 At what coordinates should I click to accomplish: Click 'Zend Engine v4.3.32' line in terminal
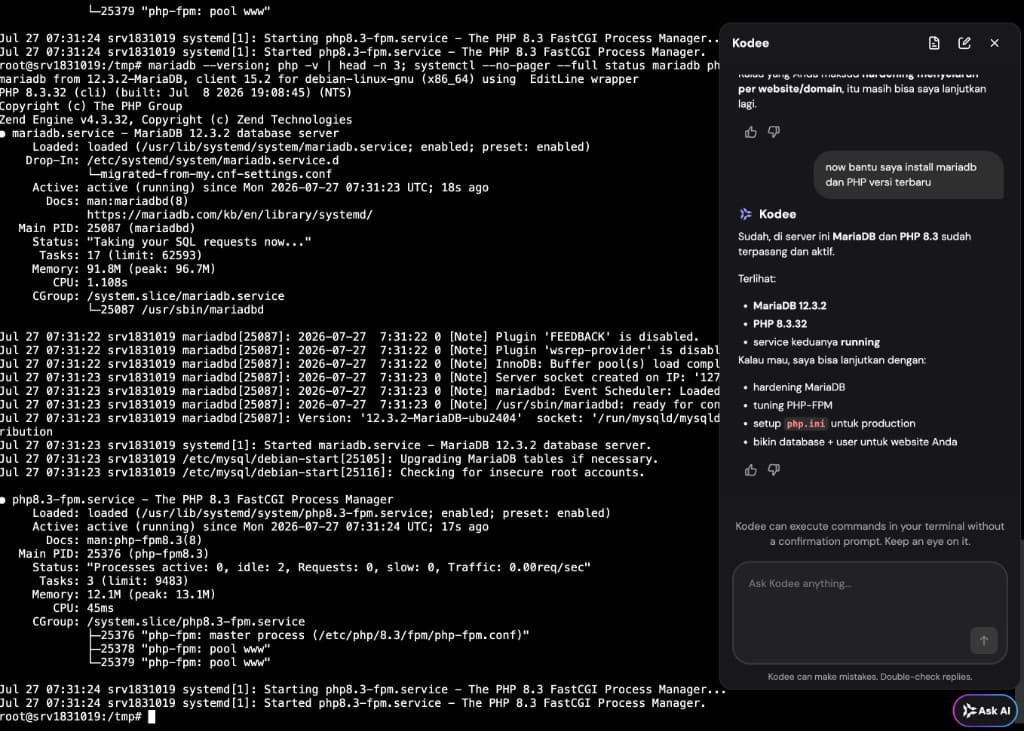tap(176, 120)
